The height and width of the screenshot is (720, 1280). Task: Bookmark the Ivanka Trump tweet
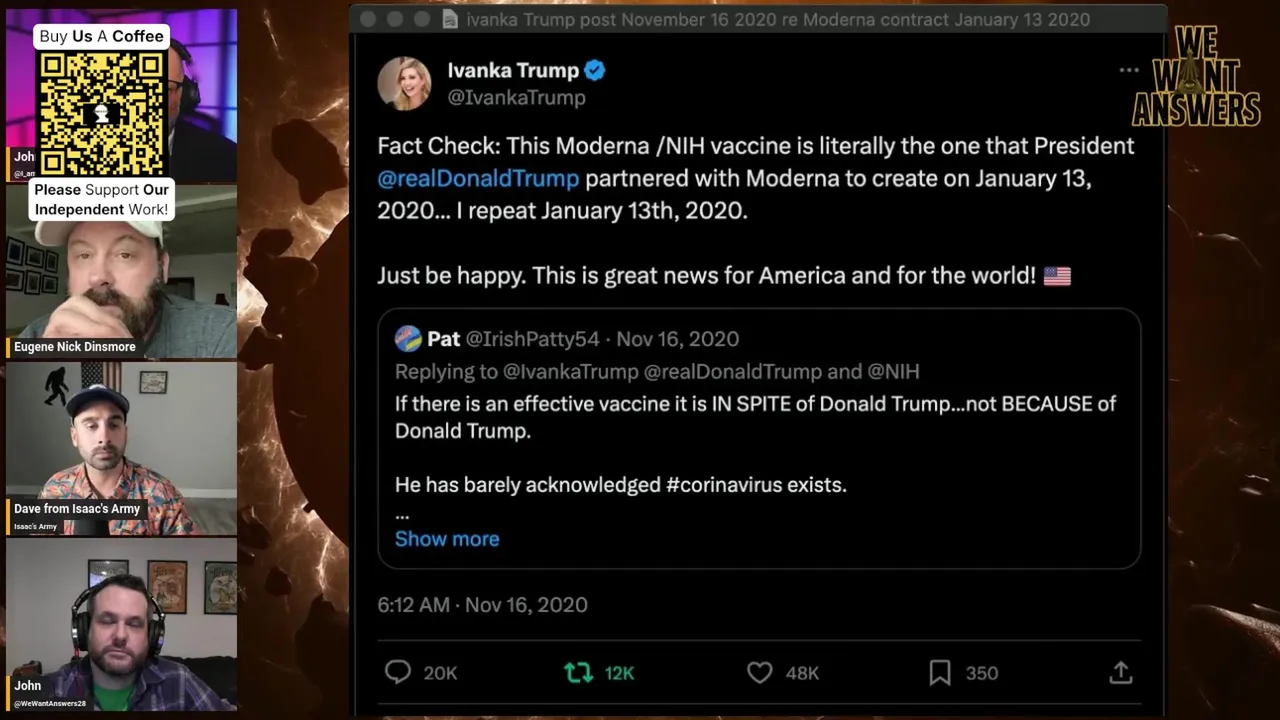[x=940, y=673]
